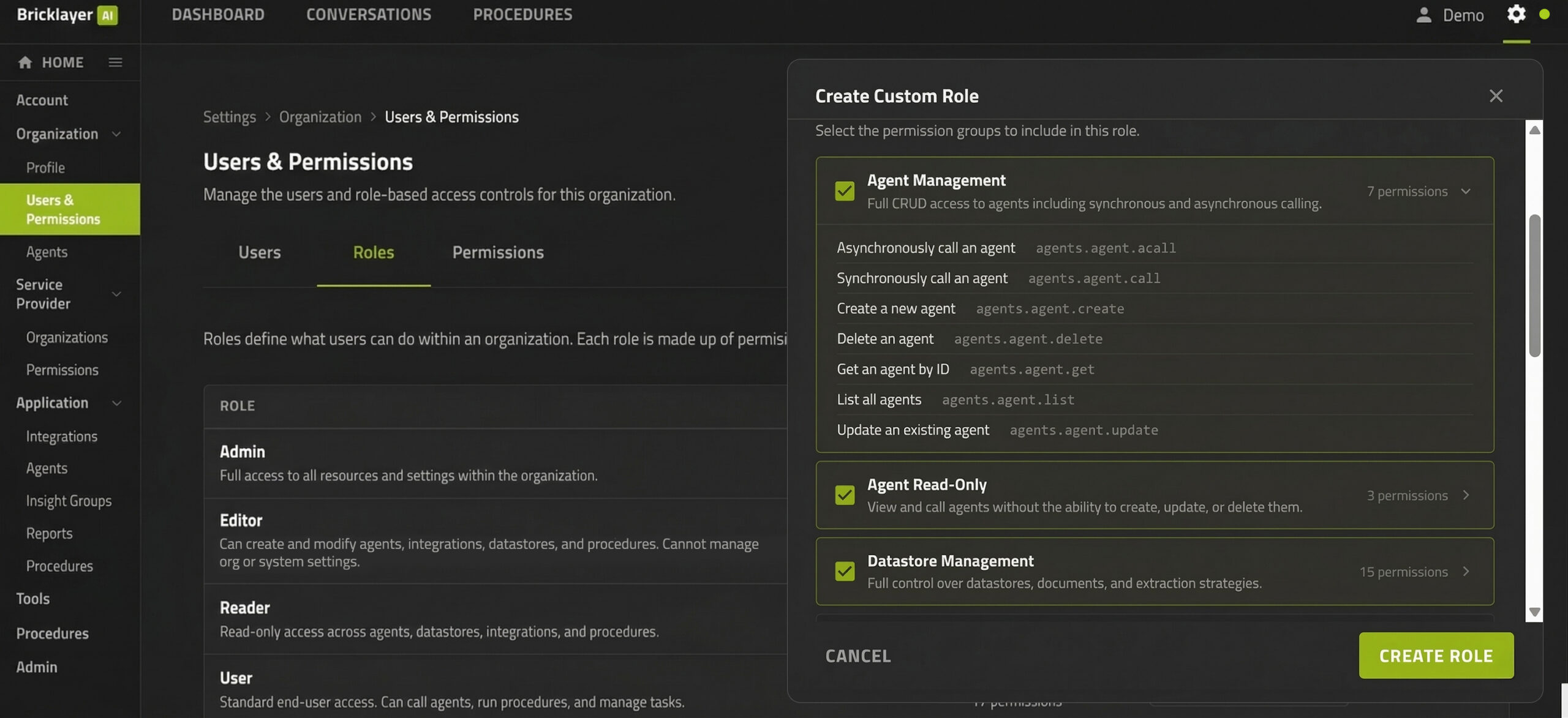Viewport: 1568px width, 718px height.
Task: Uncheck the Agent Read-Only checkbox
Action: [845, 495]
